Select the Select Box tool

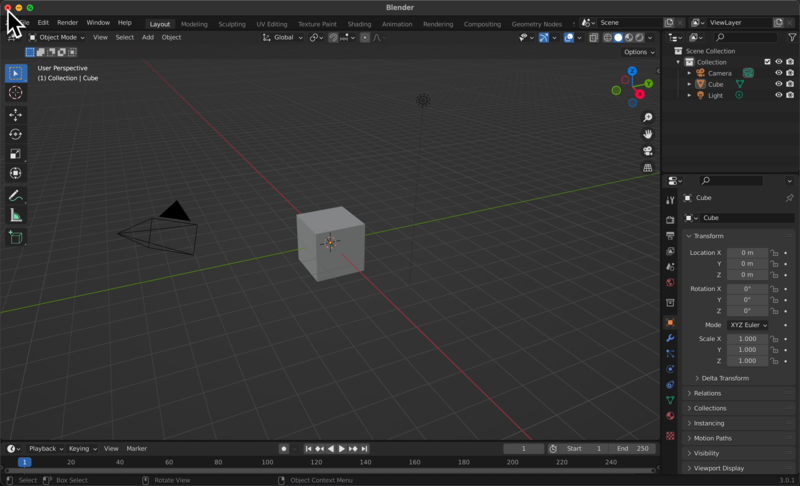tap(16, 73)
